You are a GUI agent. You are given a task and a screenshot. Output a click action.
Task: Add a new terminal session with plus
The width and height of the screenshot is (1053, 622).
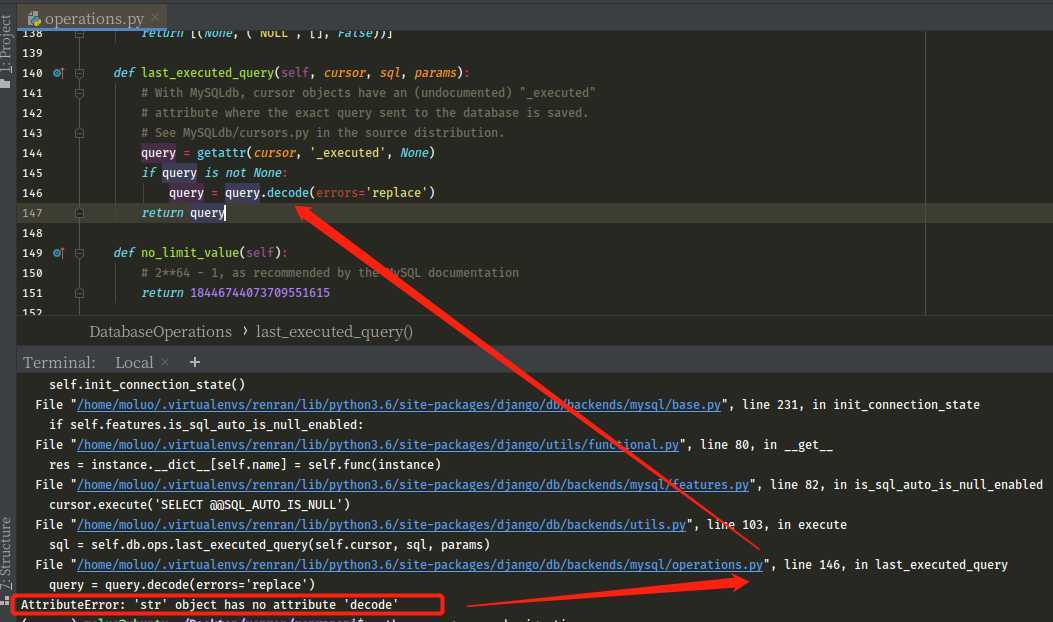pyautogui.click(x=194, y=362)
